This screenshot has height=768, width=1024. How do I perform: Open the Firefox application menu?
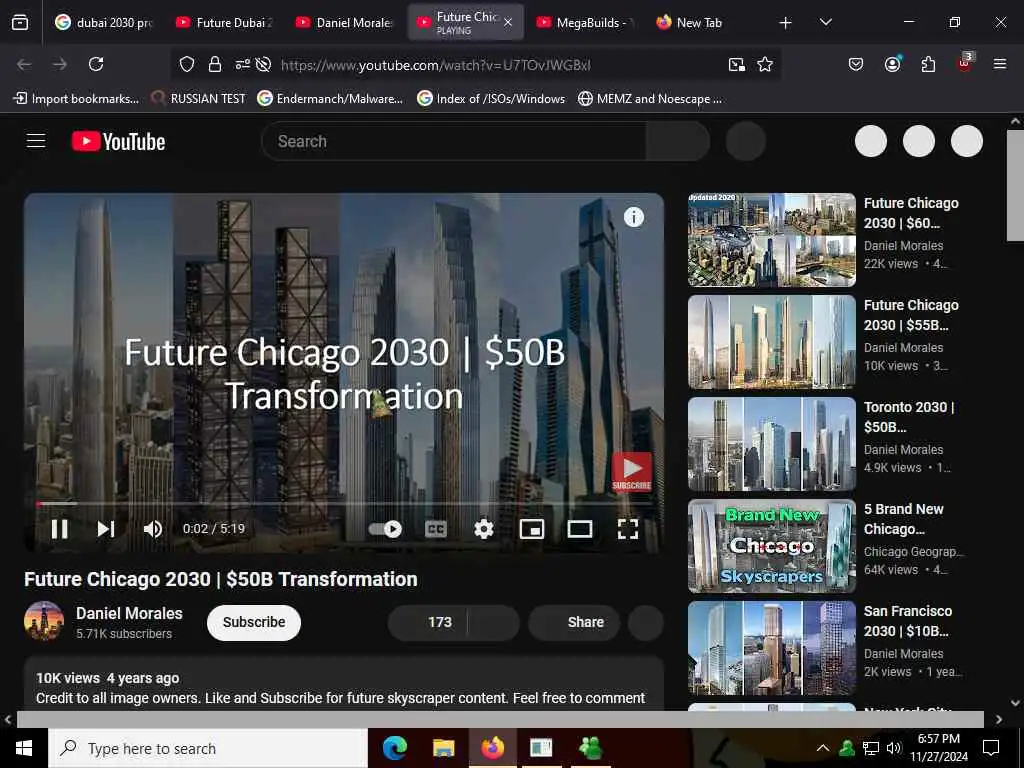point(1000,64)
